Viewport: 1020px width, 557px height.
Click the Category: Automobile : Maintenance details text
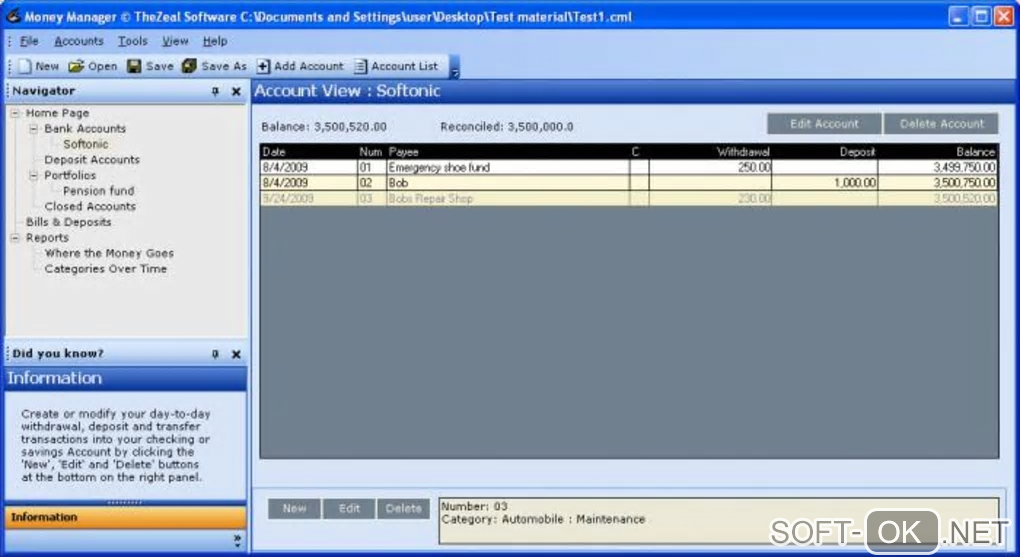[x=543, y=519]
